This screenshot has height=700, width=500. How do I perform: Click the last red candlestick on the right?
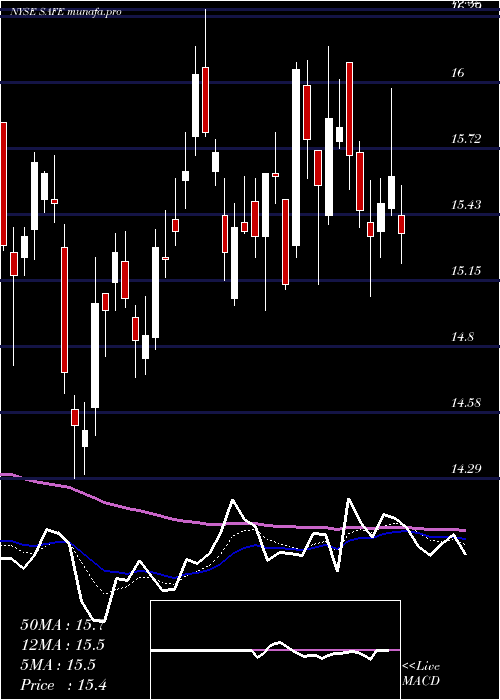click(x=401, y=224)
